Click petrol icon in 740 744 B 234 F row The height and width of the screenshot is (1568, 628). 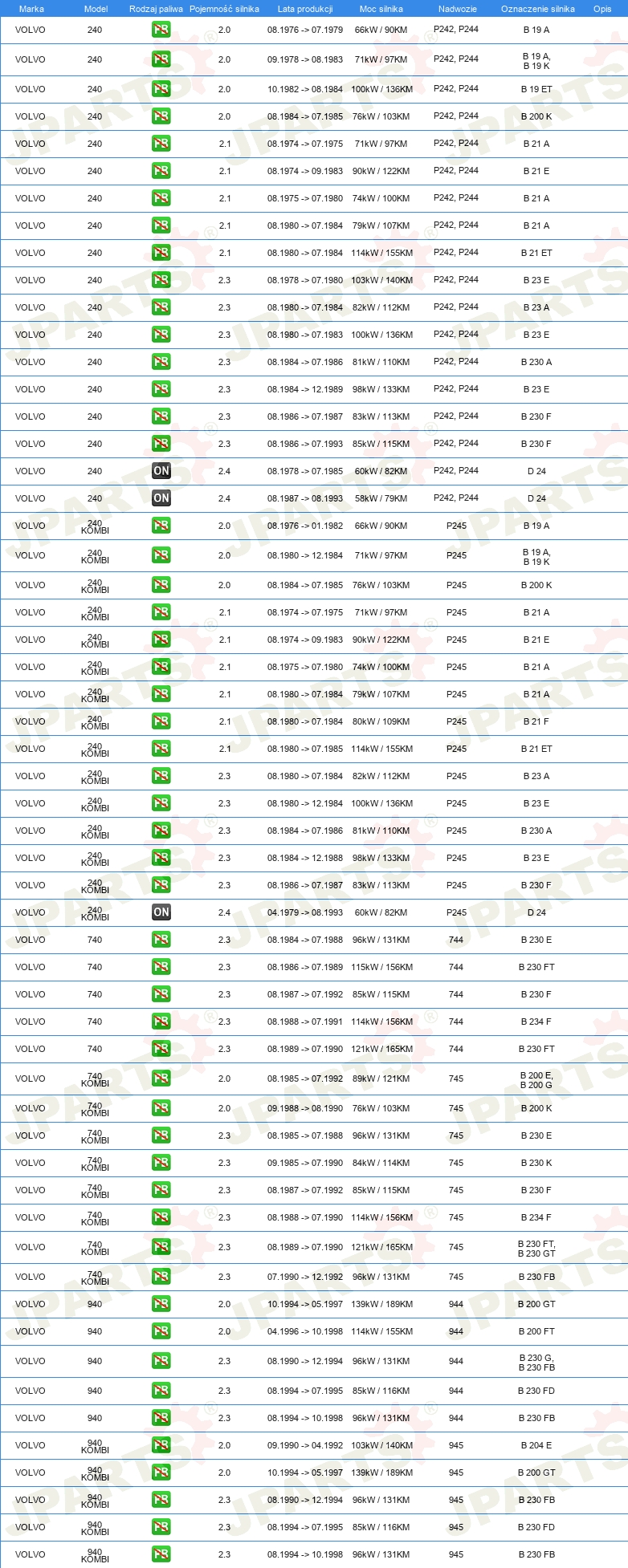161,1022
